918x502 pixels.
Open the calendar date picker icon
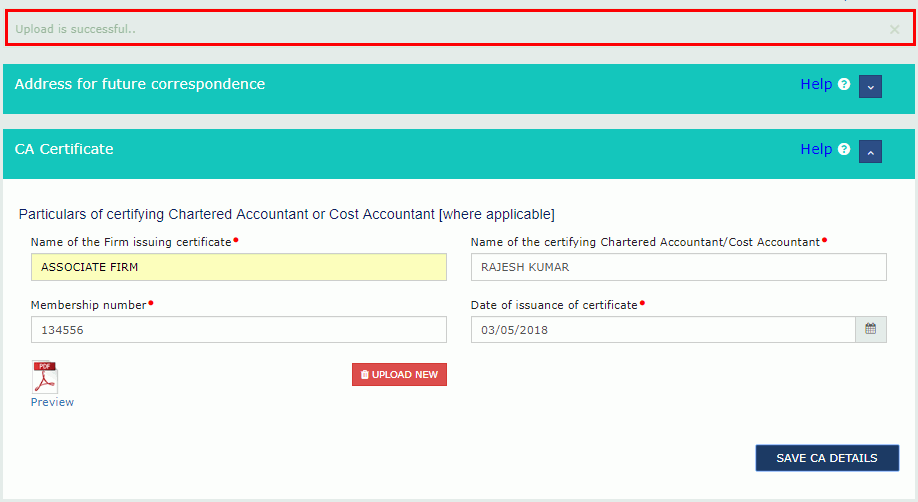click(870, 329)
